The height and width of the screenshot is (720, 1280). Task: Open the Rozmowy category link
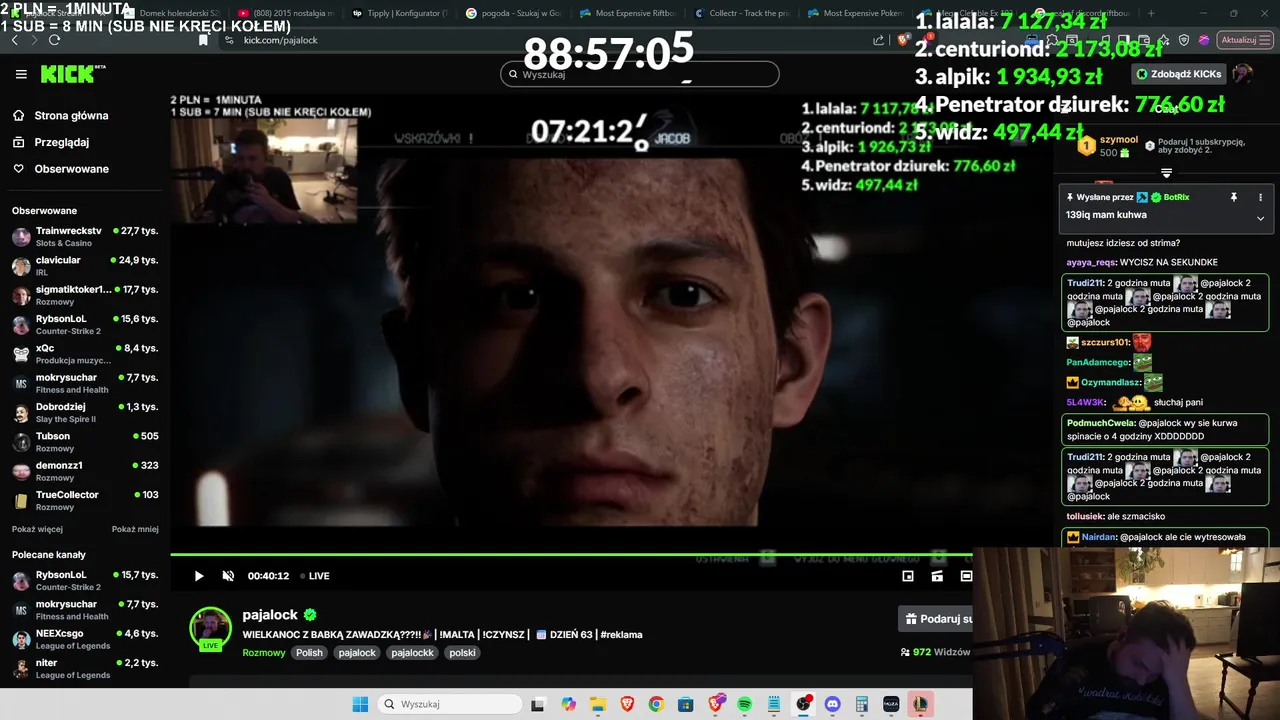coord(264,653)
